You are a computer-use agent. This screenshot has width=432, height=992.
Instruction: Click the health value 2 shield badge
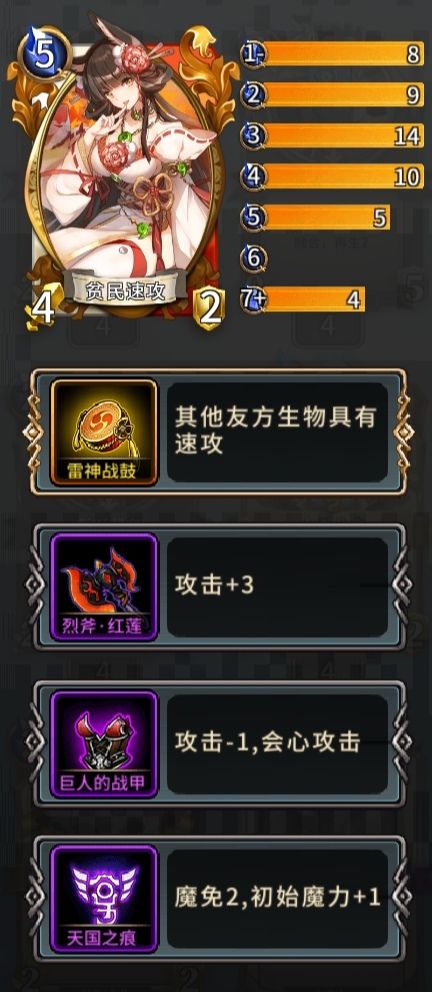(x=211, y=308)
